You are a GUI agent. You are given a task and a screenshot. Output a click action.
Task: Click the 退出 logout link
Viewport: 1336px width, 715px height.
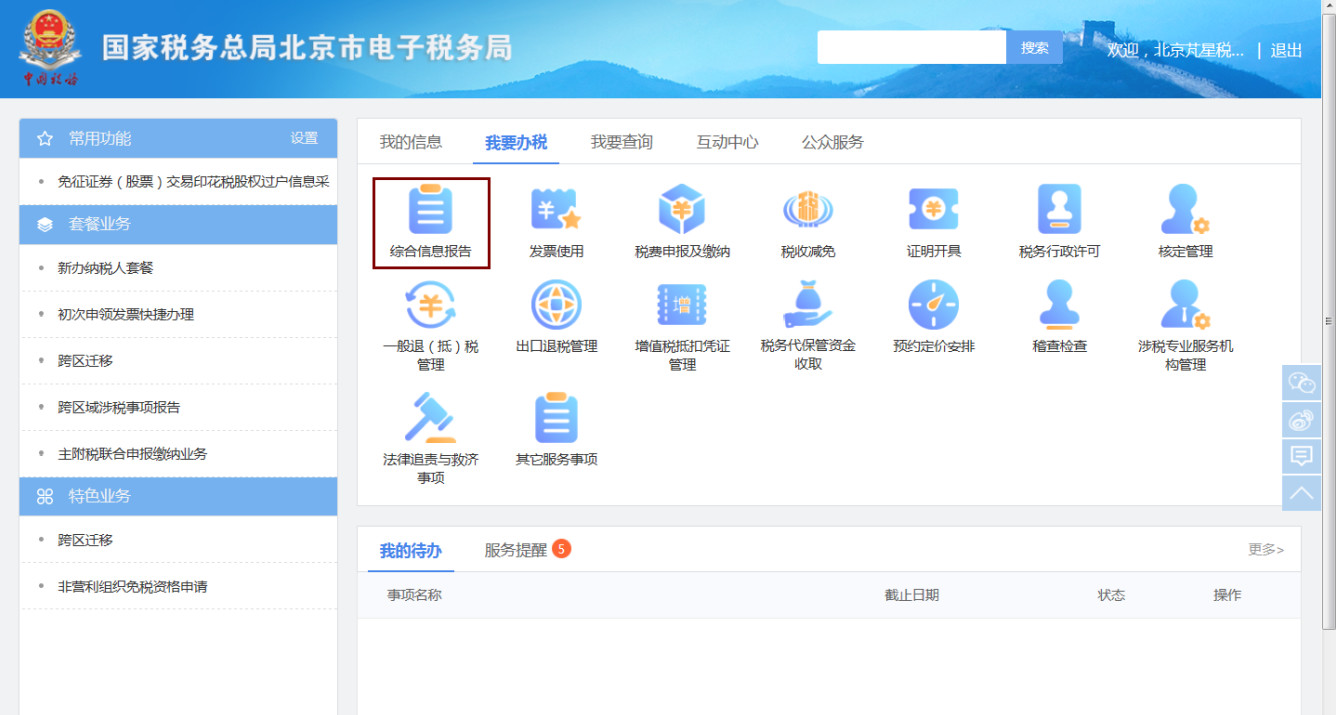coord(1286,50)
